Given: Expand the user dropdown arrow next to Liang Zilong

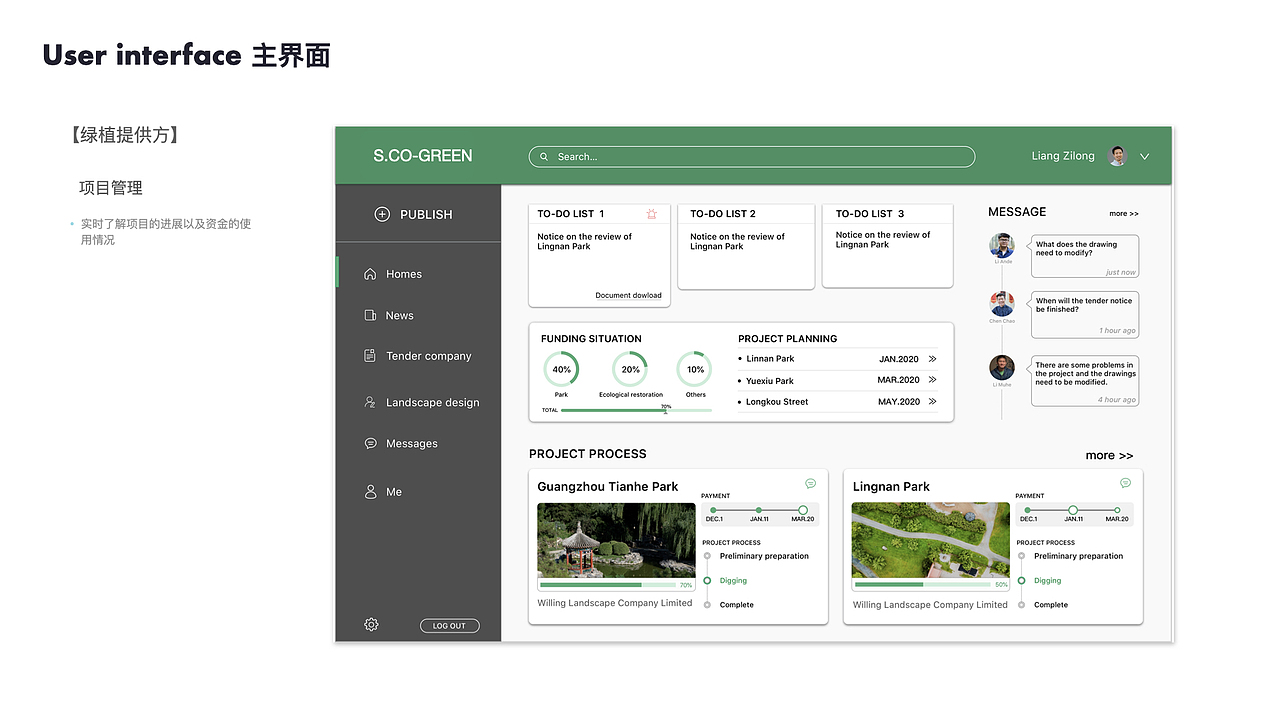Looking at the screenshot, I should pyautogui.click(x=1145, y=157).
